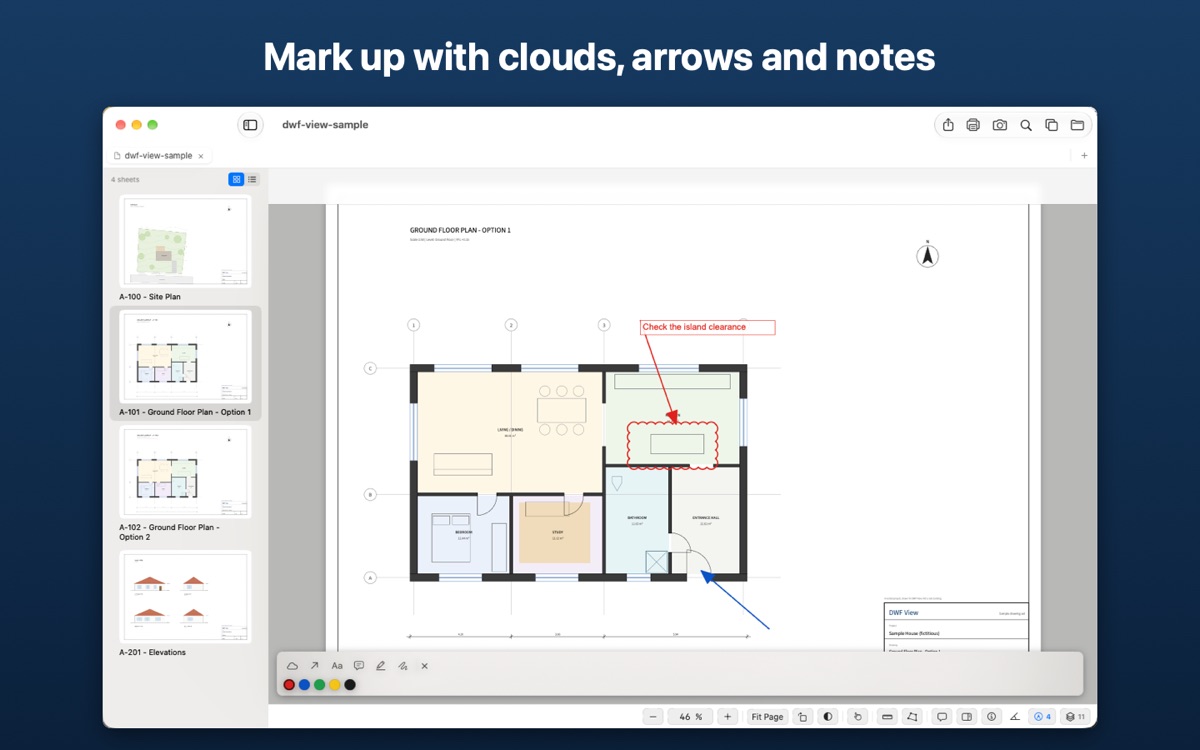This screenshot has width=1200, height=750.
Task: Select the angle measure tool
Action: [1015, 717]
